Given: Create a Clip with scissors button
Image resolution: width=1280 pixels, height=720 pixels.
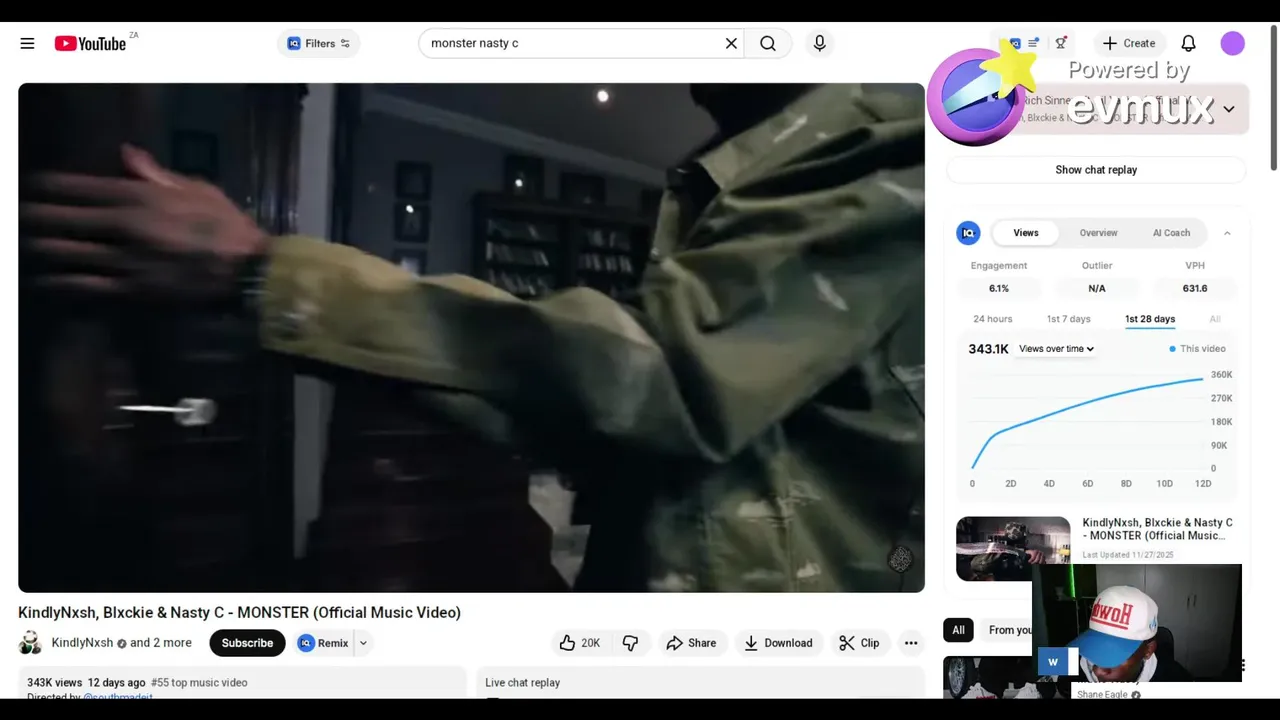Looking at the screenshot, I should pyautogui.click(x=859, y=643).
